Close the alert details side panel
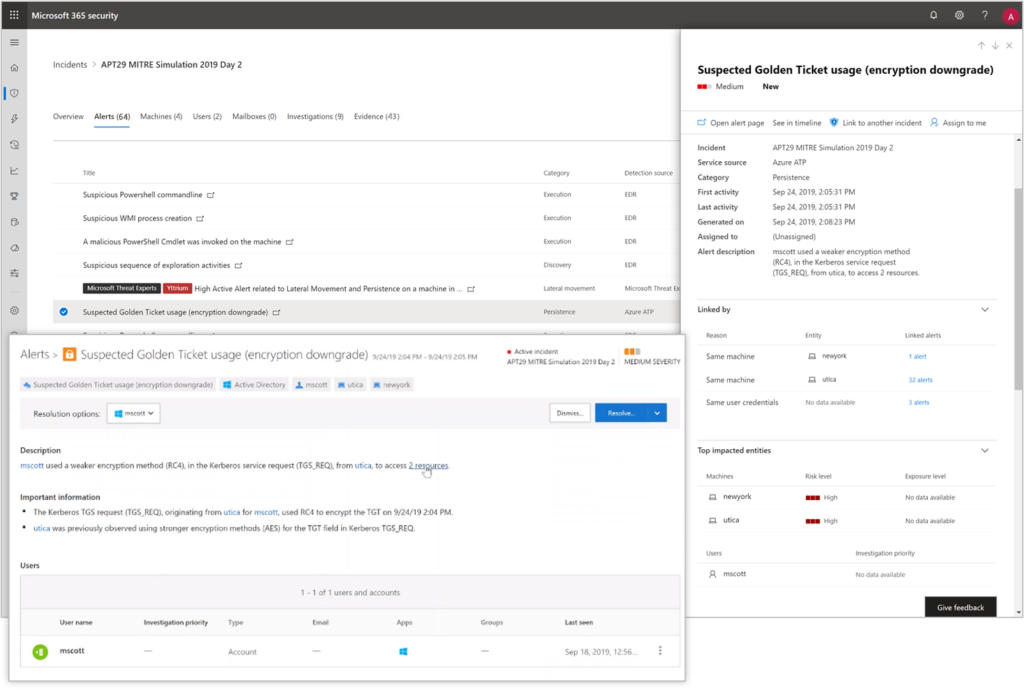 (x=1009, y=46)
